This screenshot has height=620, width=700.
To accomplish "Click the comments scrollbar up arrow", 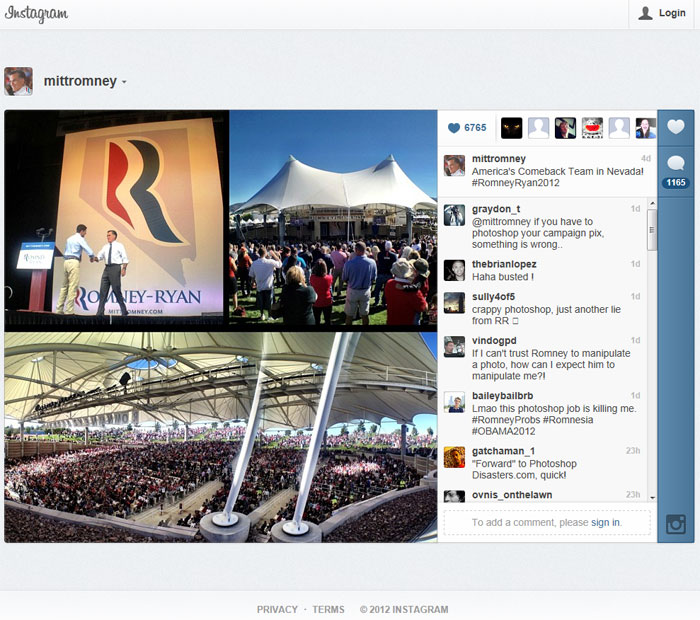I will tap(652, 204).
